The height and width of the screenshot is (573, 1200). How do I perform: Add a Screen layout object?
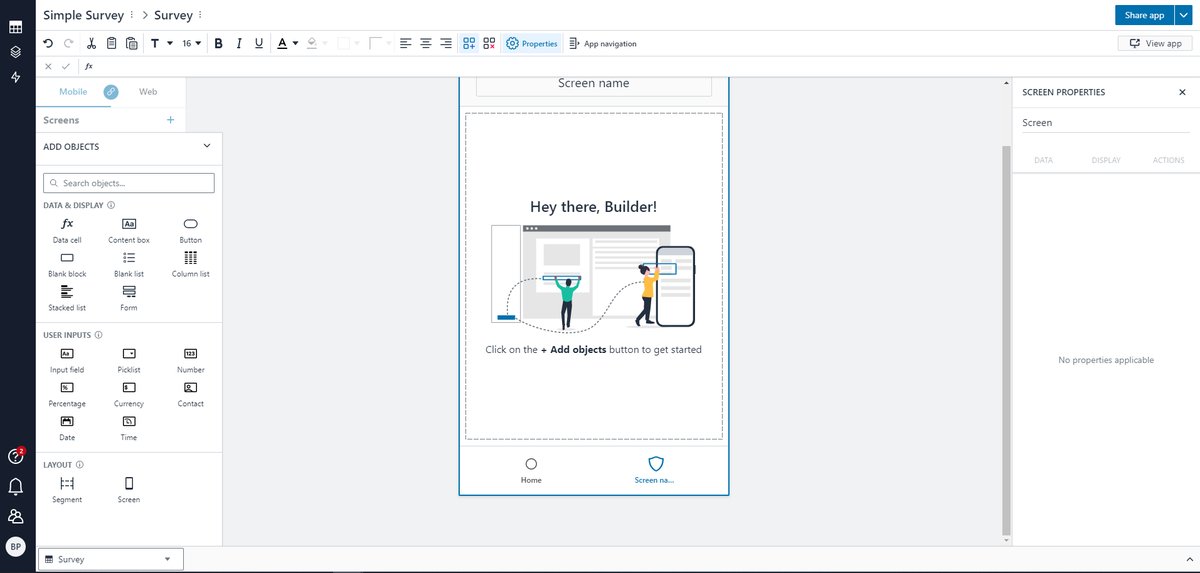pos(129,491)
